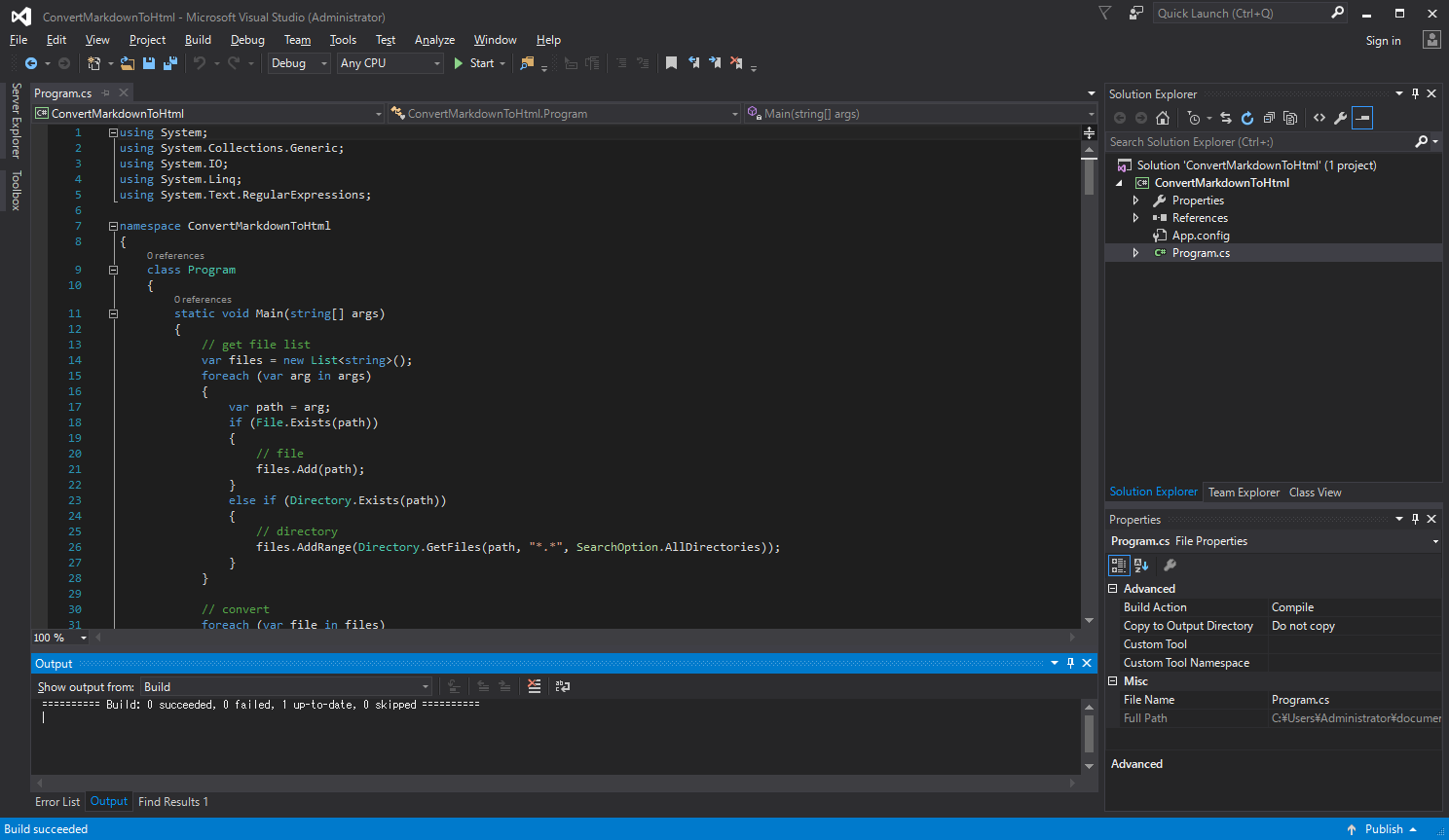Click Clear All icon in Output panel
The image size is (1449, 840).
click(534, 686)
